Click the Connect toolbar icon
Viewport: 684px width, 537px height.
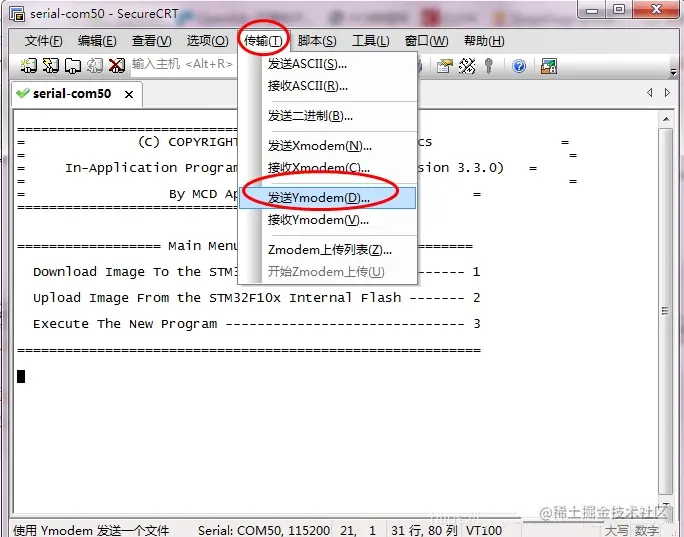pos(28,66)
